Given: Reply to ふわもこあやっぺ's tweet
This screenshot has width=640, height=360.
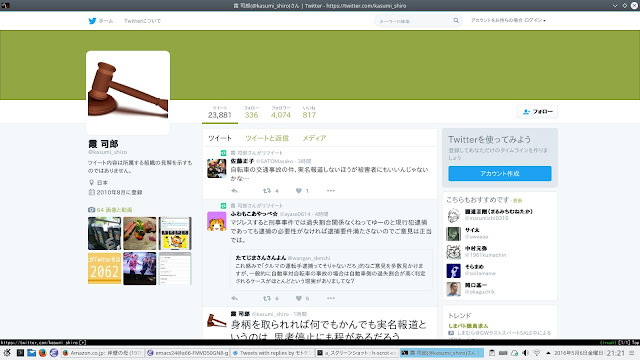Looking at the screenshot, I should coord(234,298).
